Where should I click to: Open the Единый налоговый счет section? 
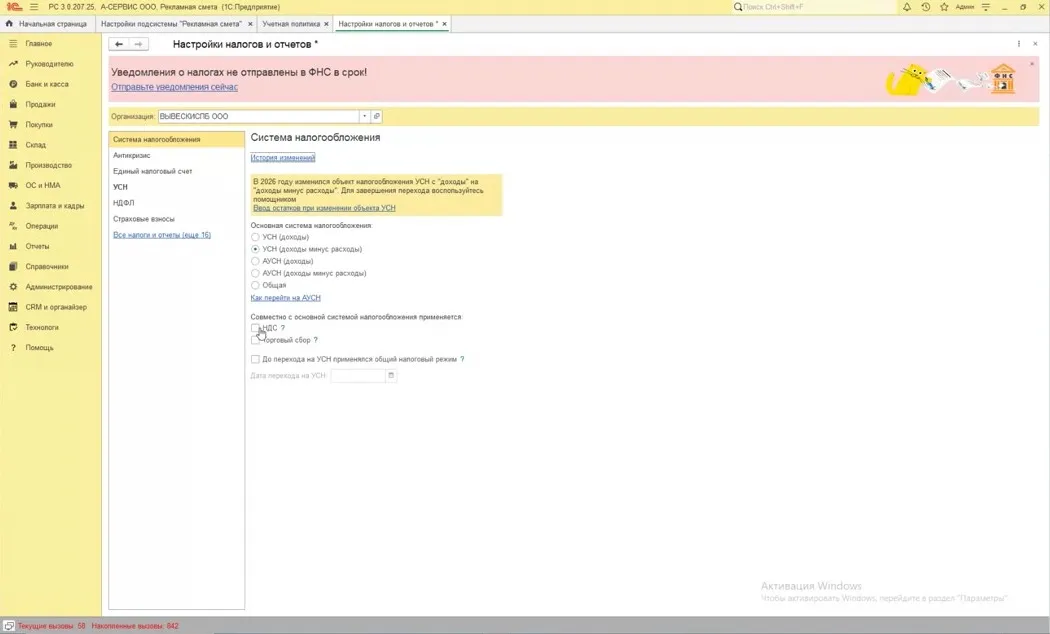pos(153,171)
